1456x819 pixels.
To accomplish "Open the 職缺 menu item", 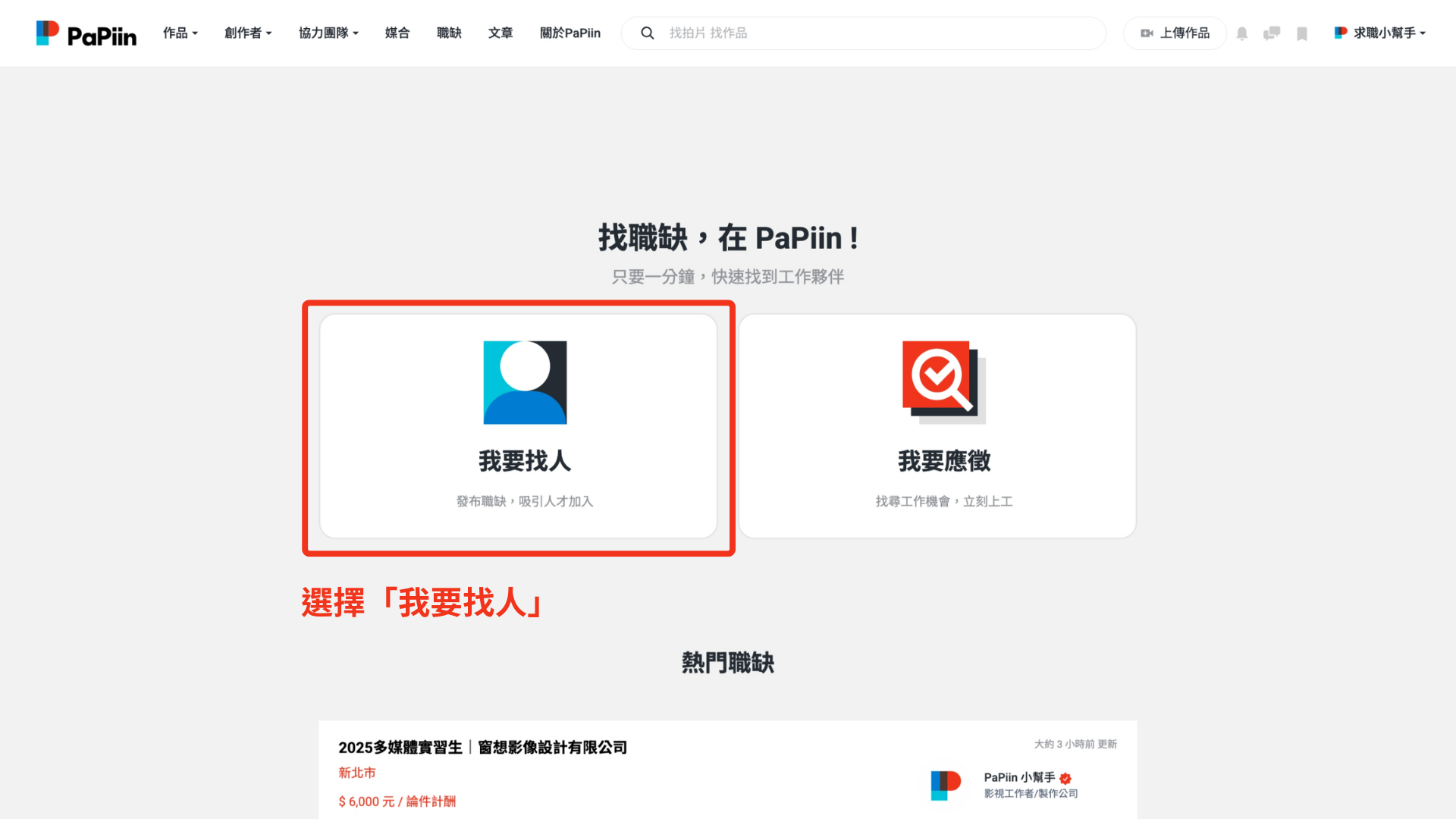I will pos(449,33).
